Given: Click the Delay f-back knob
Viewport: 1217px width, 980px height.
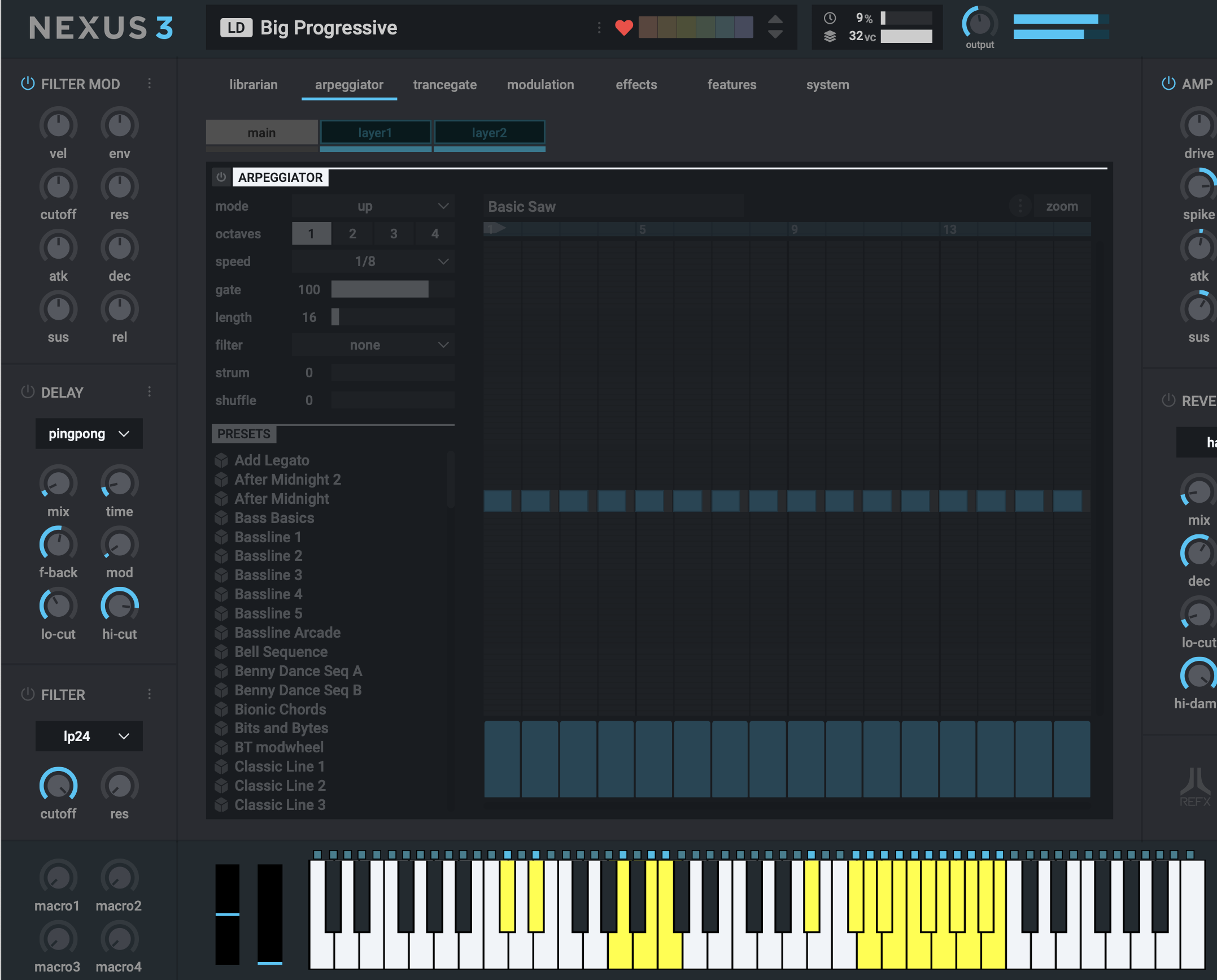Looking at the screenshot, I should tap(58, 545).
